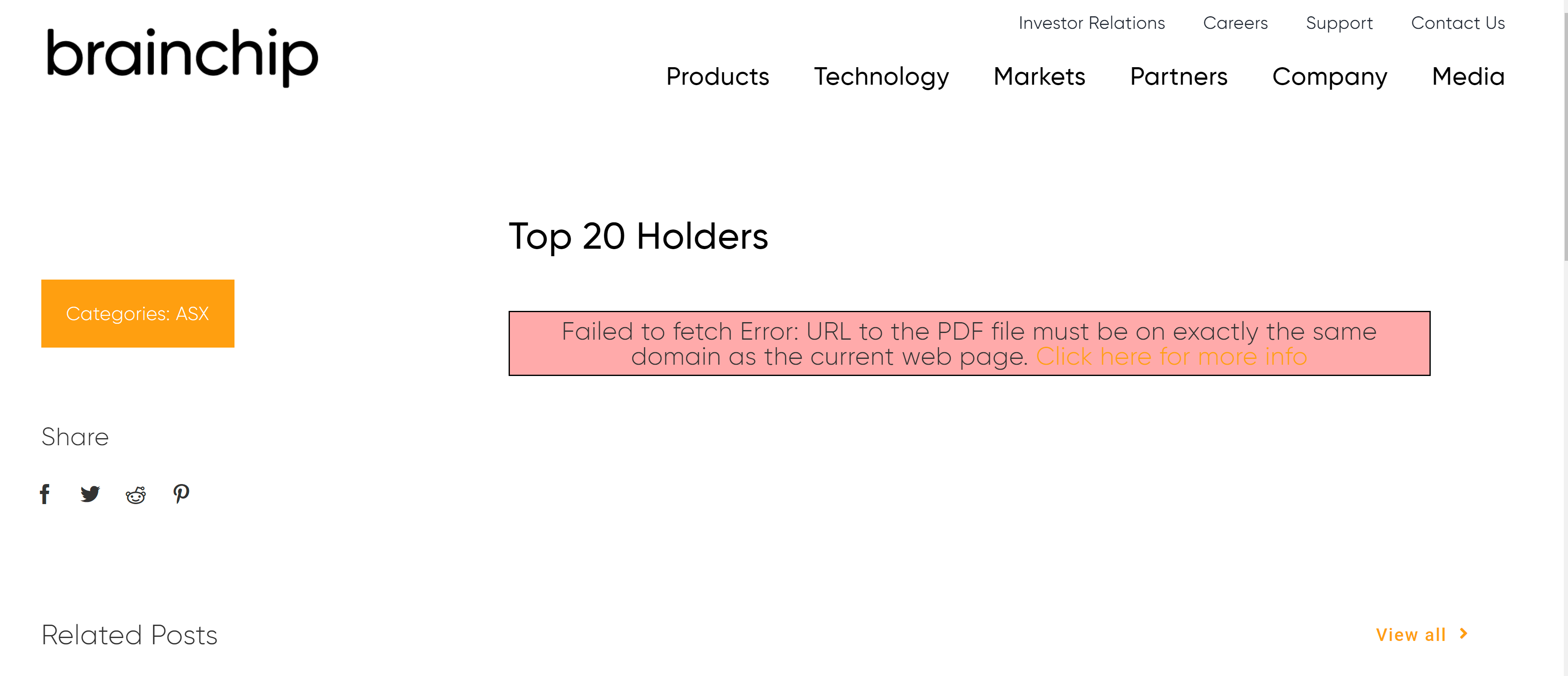The image size is (1568, 676).
Task: Visit the Support page
Action: tap(1339, 23)
